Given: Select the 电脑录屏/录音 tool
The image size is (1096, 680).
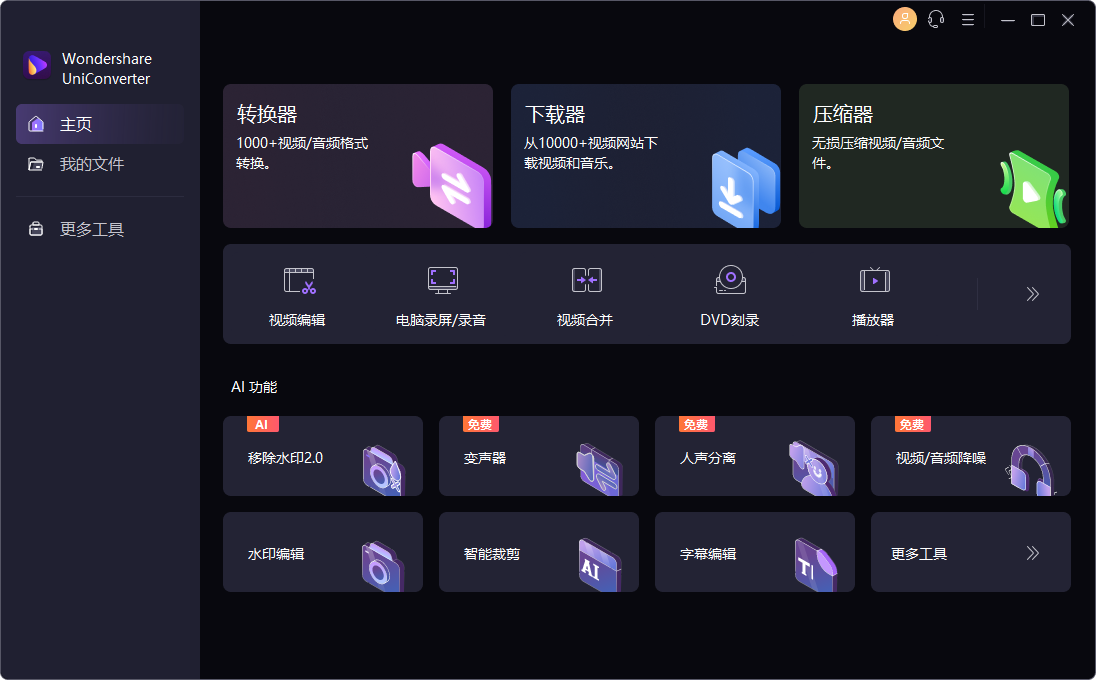Looking at the screenshot, I should pos(442,293).
